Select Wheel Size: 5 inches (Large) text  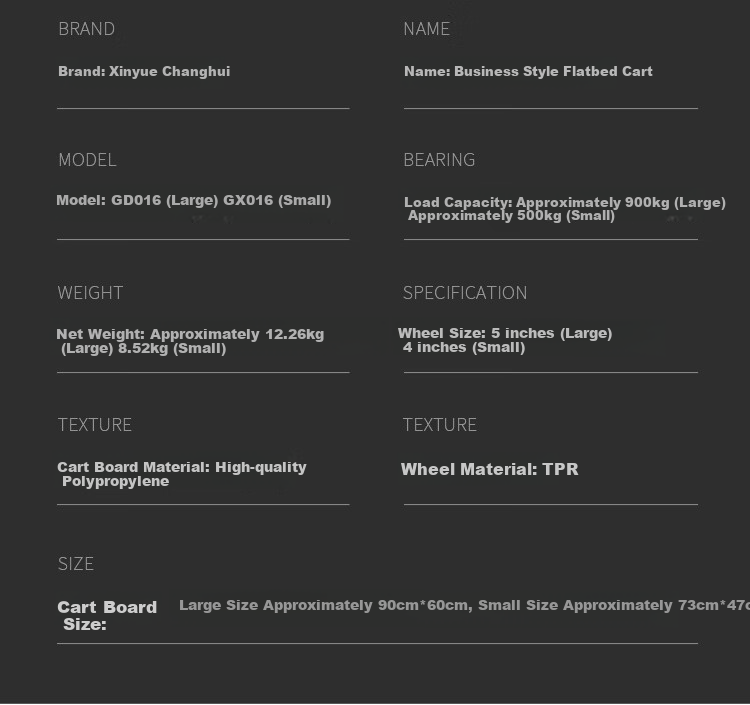coord(505,333)
